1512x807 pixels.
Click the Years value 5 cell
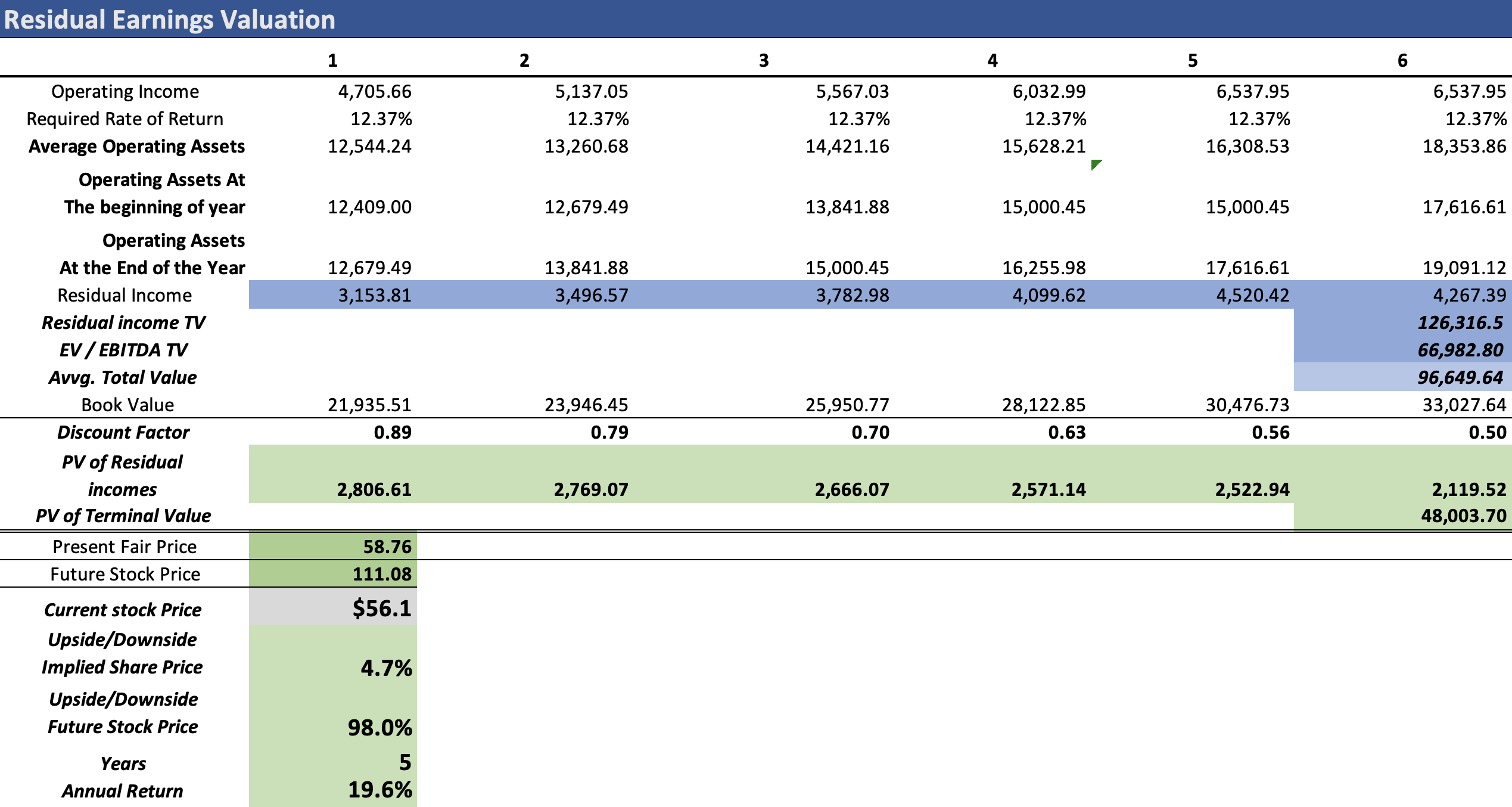point(405,762)
